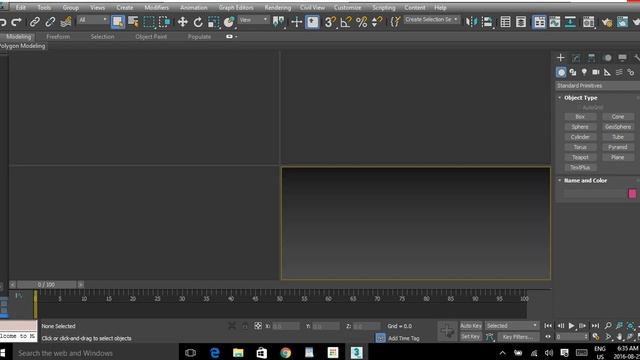Open the key mode Selected dropdown
Image resolution: width=640 pixels, height=360 pixels.
click(512, 326)
